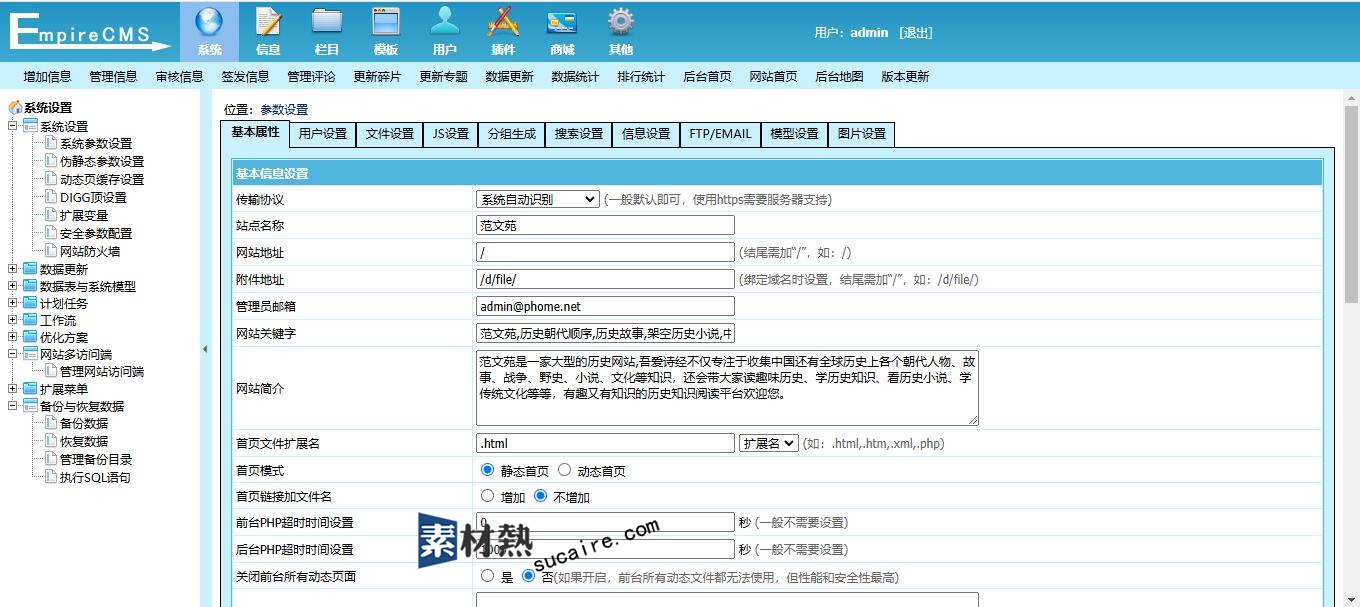Click the 退出 logout link
The width and height of the screenshot is (1360, 607).
pos(916,32)
